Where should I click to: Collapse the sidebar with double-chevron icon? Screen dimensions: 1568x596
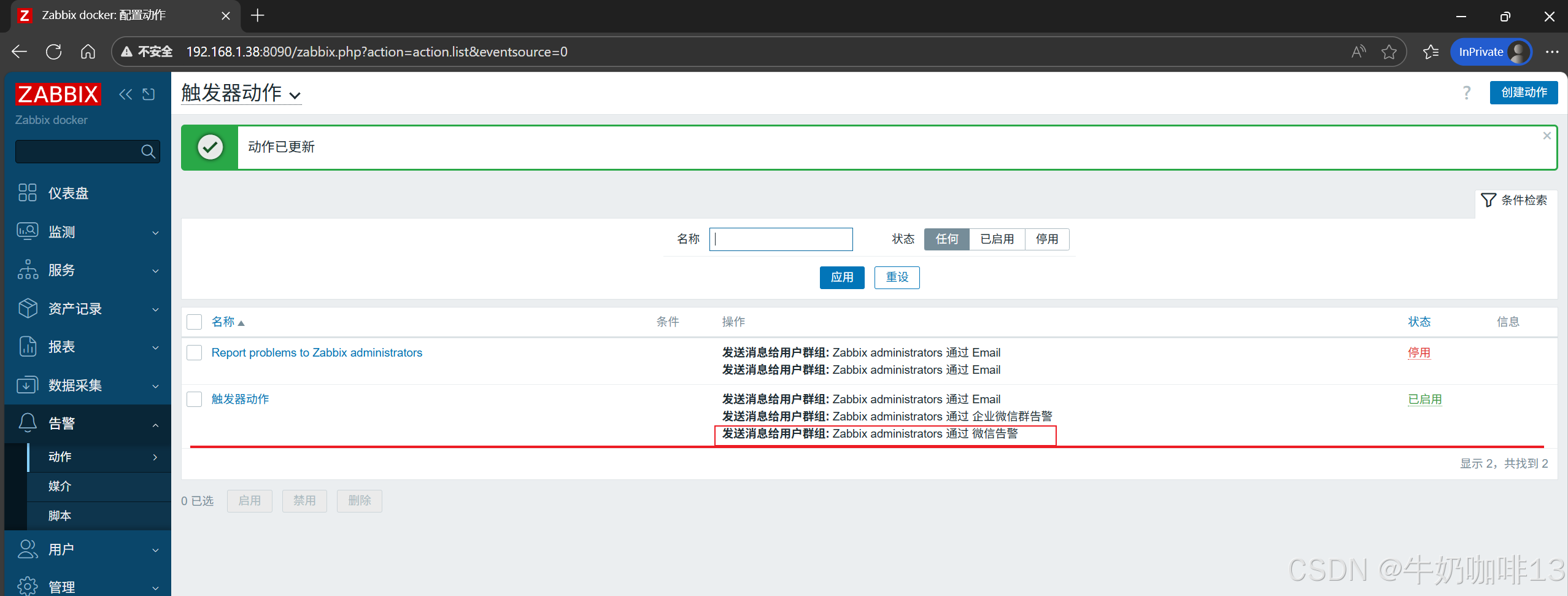pyautogui.click(x=125, y=94)
